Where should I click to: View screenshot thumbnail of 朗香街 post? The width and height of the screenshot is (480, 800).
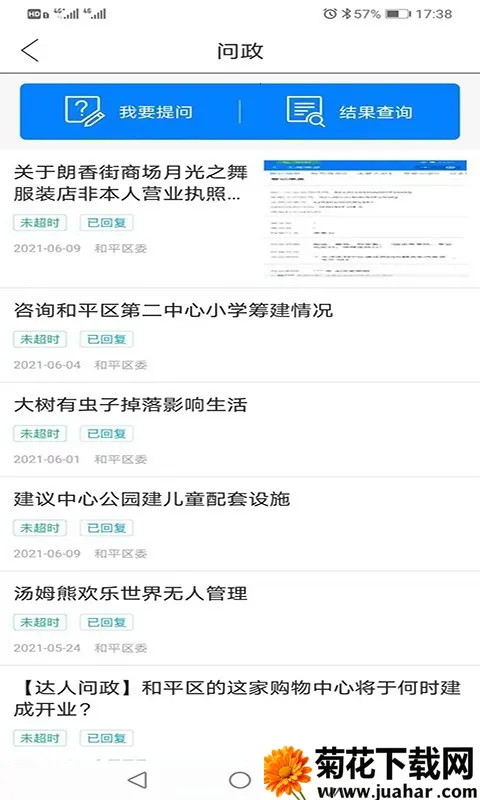click(x=365, y=219)
